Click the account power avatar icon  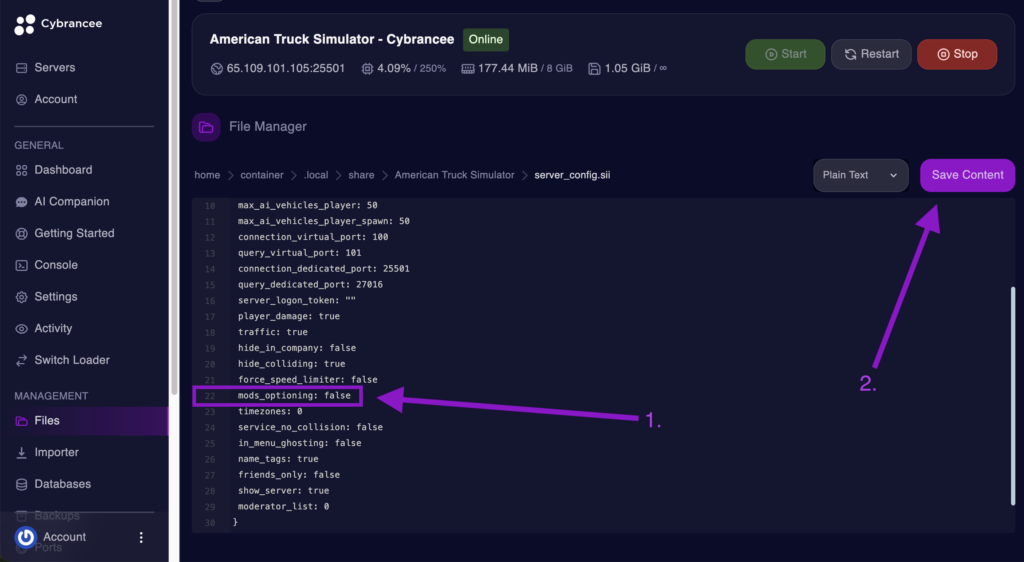[25, 537]
